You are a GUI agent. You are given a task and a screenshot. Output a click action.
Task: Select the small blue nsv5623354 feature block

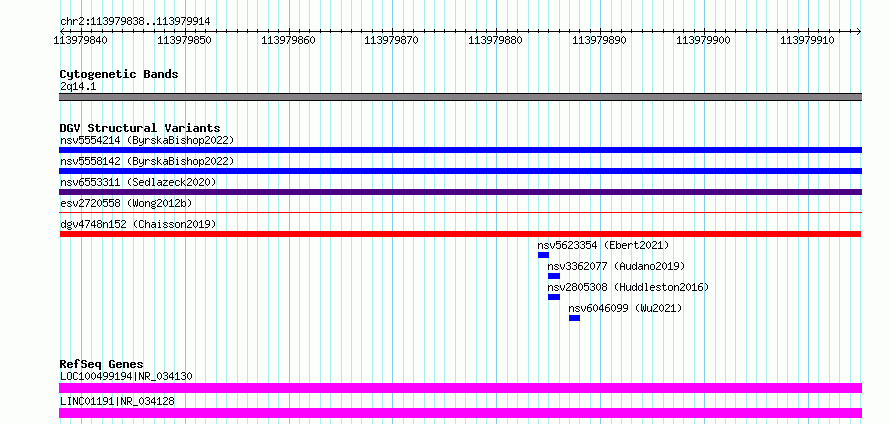pos(543,255)
